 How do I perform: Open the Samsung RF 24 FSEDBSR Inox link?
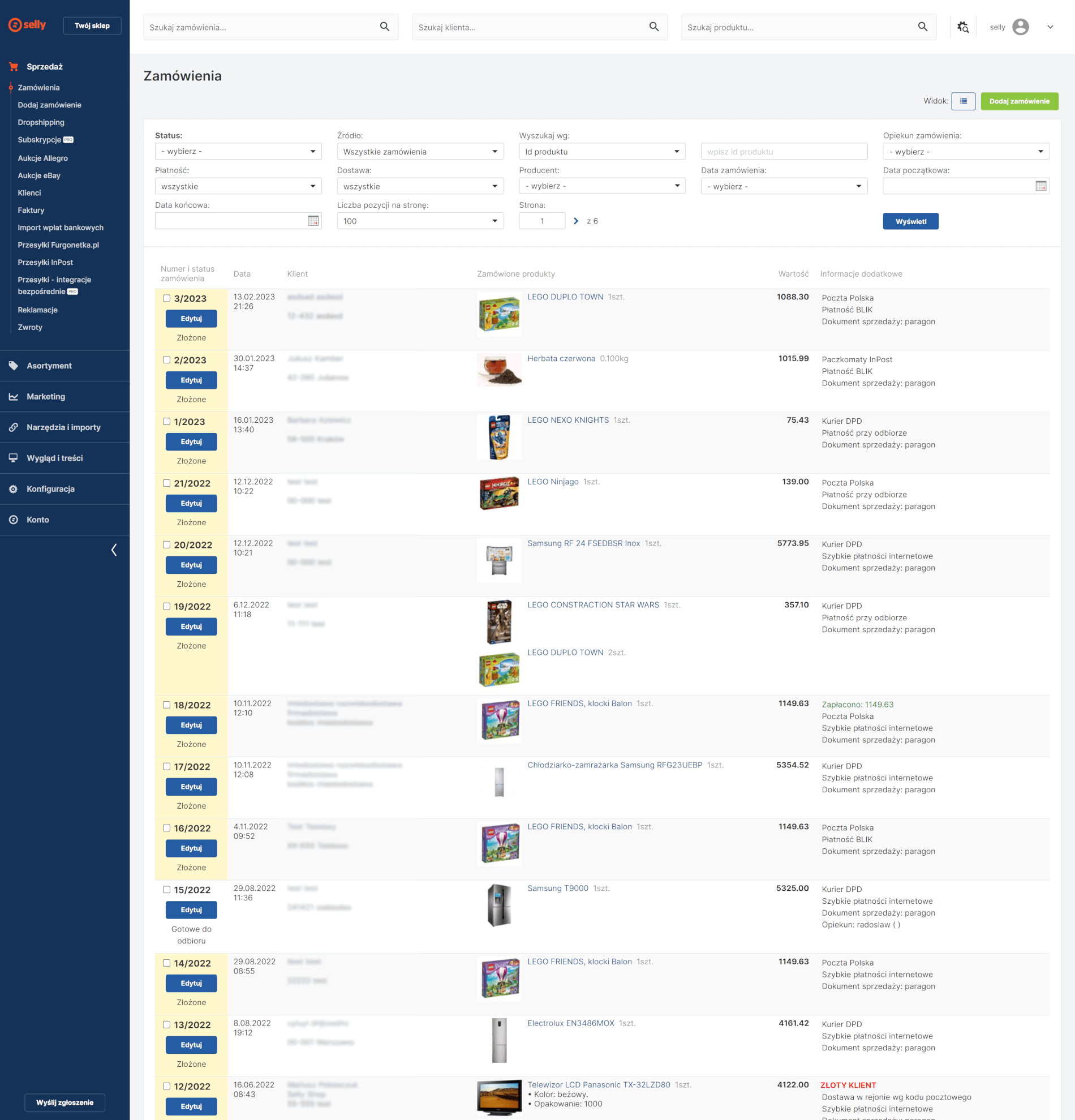click(583, 543)
